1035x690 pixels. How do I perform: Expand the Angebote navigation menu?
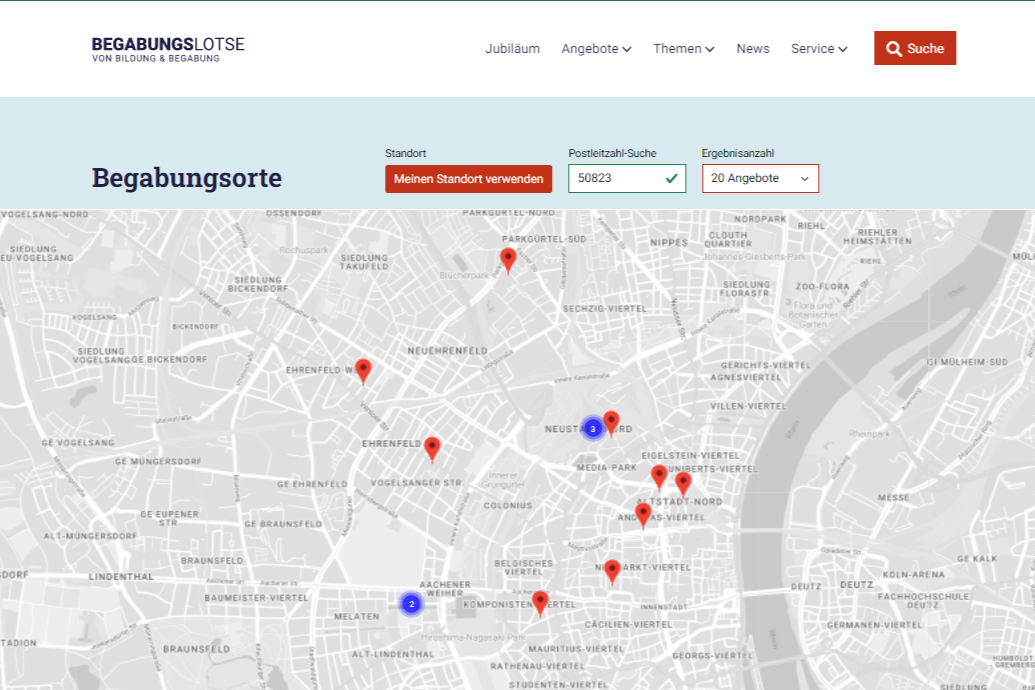click(596, 48)
